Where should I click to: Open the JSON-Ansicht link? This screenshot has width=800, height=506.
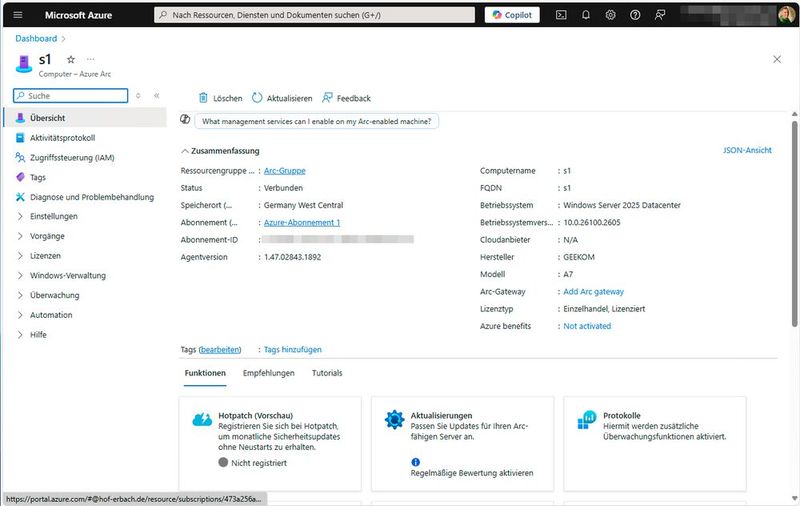(747, 150)
